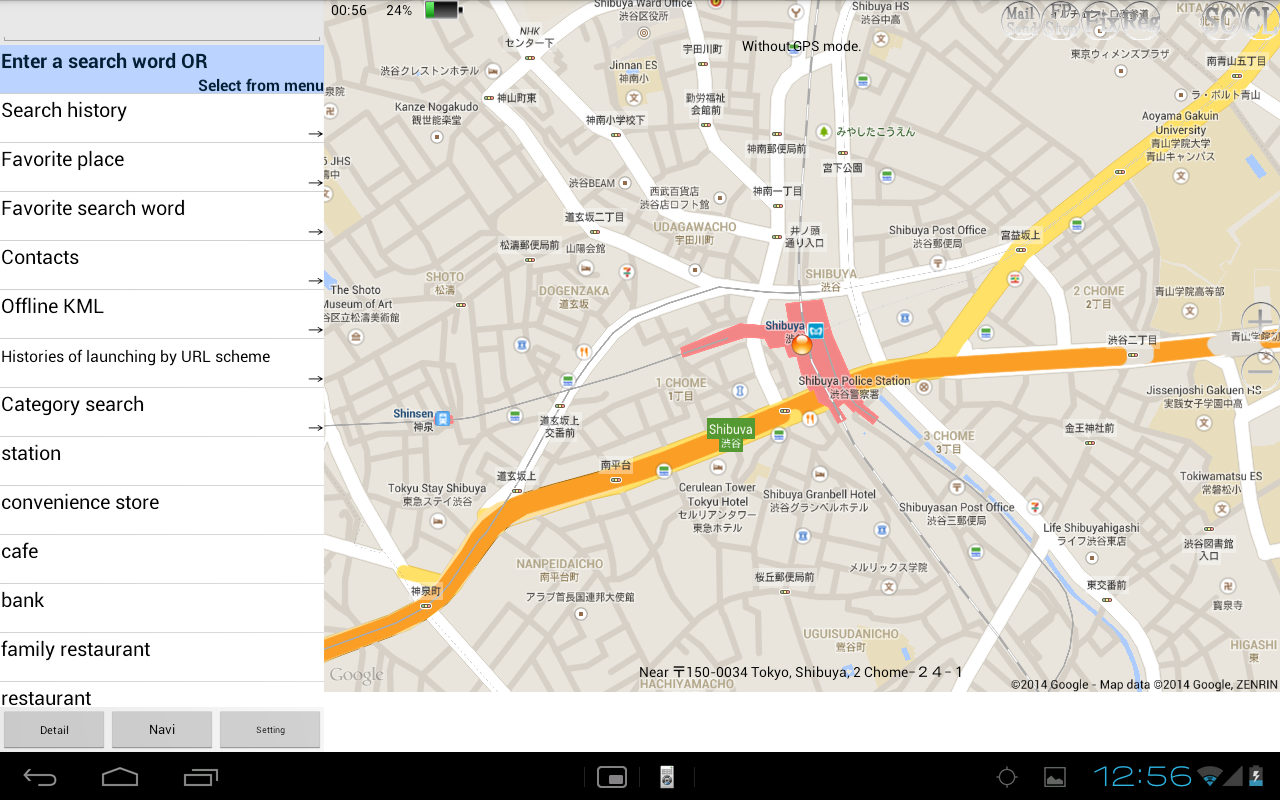Tap the Google logo on map
Screen dimensions: 1280x800
pos(356,676)
